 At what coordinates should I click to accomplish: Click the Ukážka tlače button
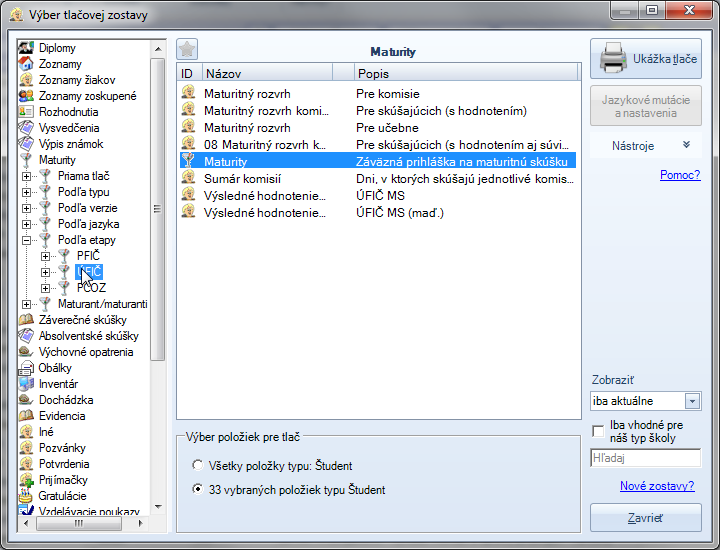(x=646, y=59)
